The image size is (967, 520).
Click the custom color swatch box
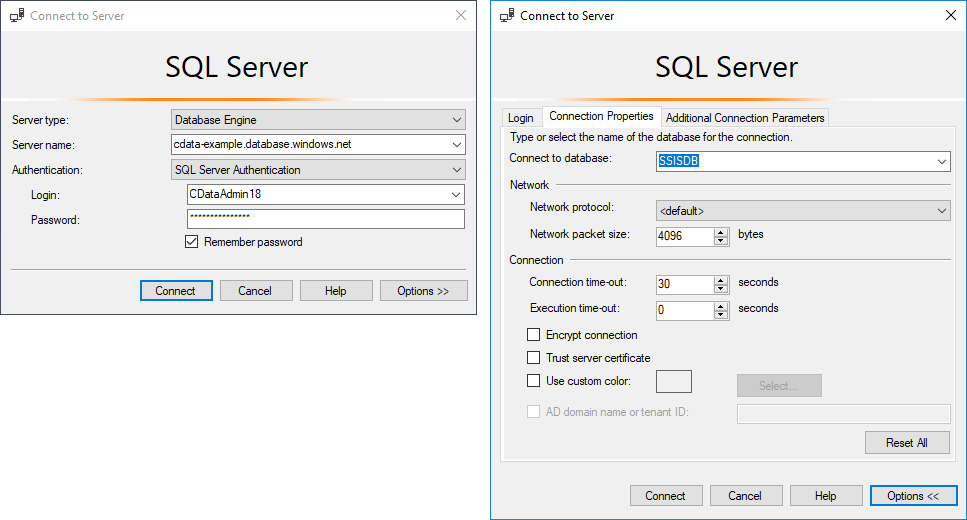pos(673,381)
